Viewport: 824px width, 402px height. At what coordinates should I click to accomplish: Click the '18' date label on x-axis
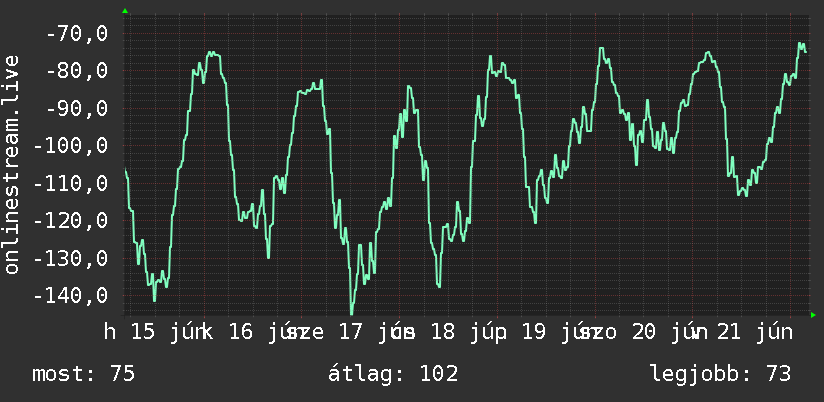(443, 332)
